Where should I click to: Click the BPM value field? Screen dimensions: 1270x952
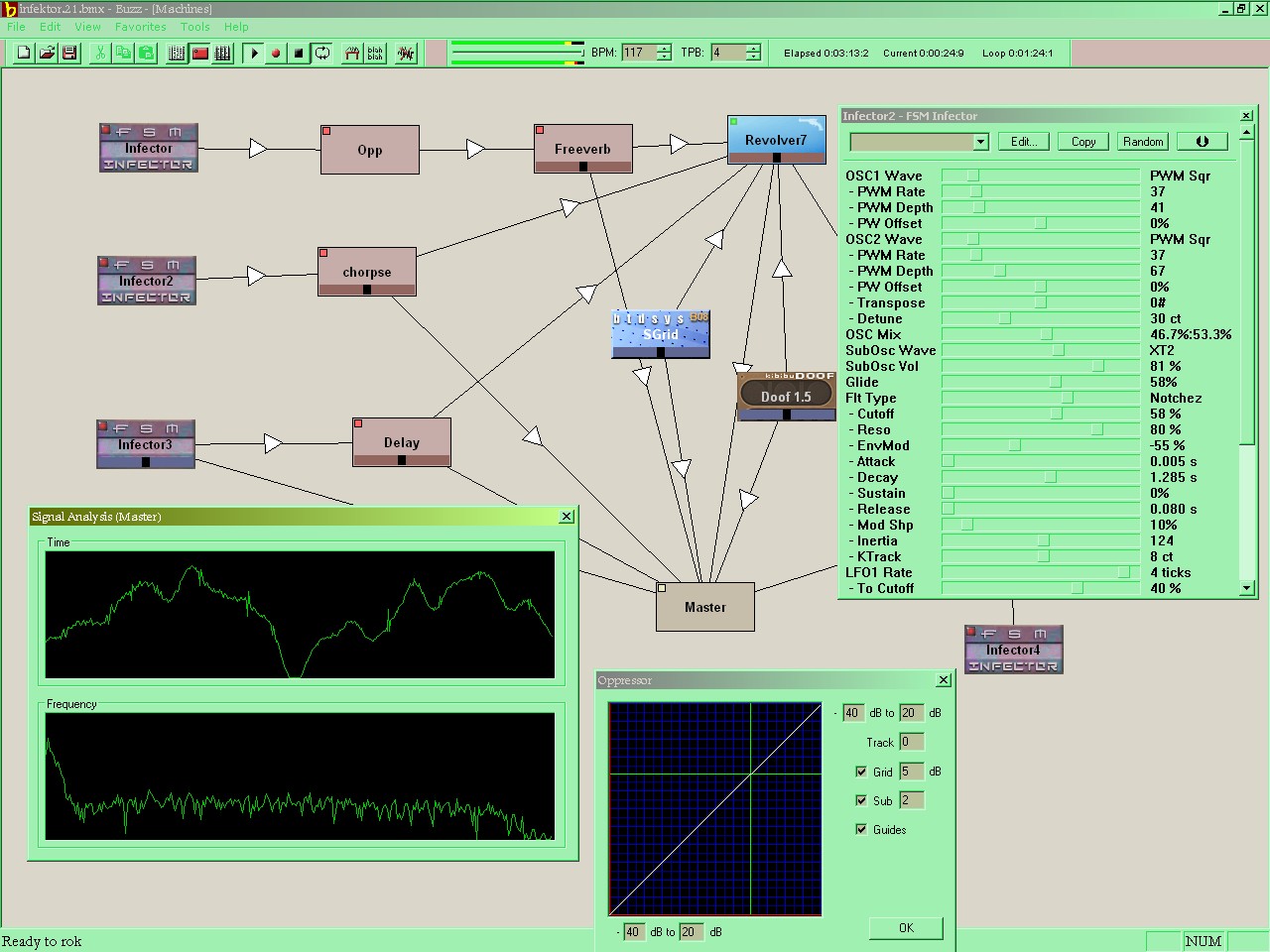coord(639,53)
